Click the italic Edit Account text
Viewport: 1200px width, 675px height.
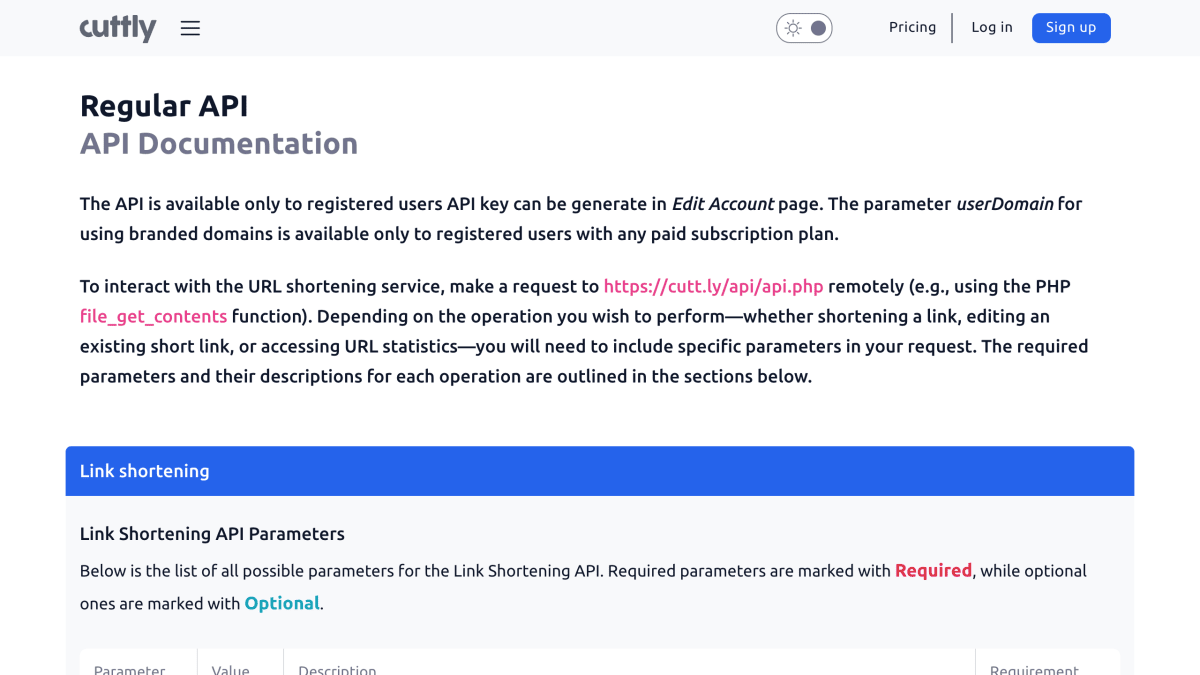(722, 204)
